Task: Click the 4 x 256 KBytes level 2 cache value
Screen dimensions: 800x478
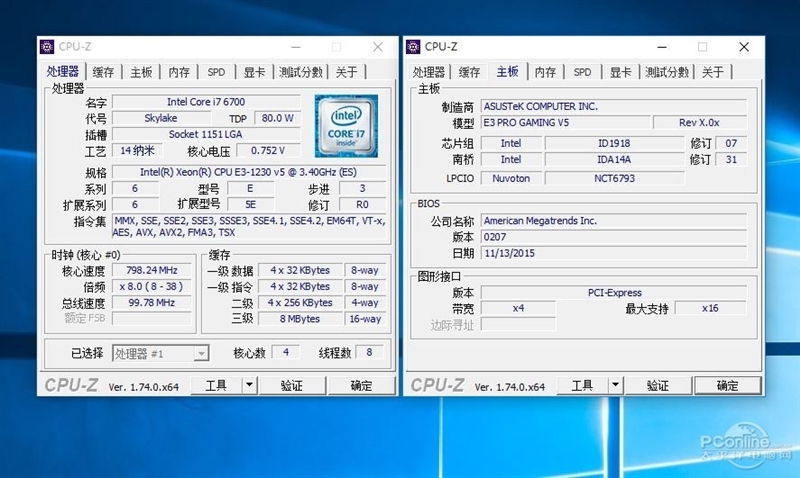Action: [x=300, y=303]
